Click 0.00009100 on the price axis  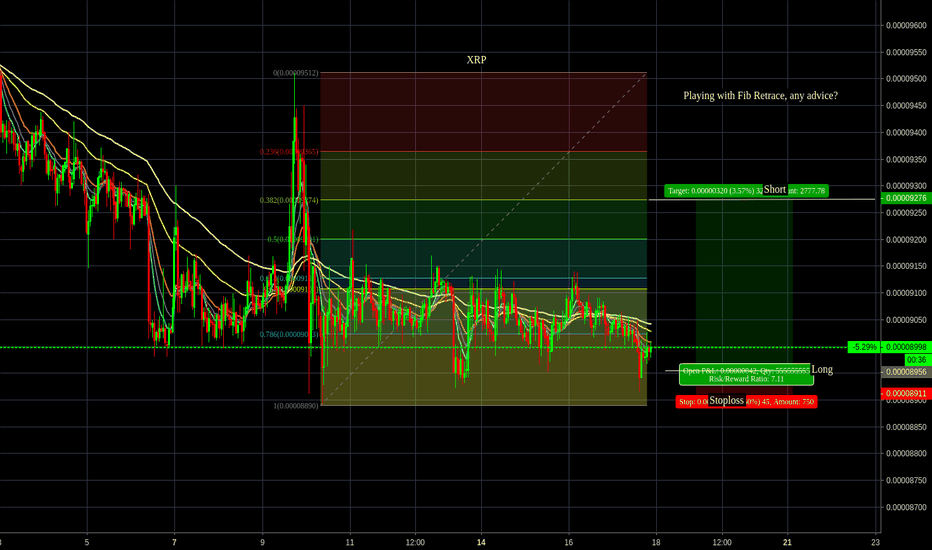(906, 293)
